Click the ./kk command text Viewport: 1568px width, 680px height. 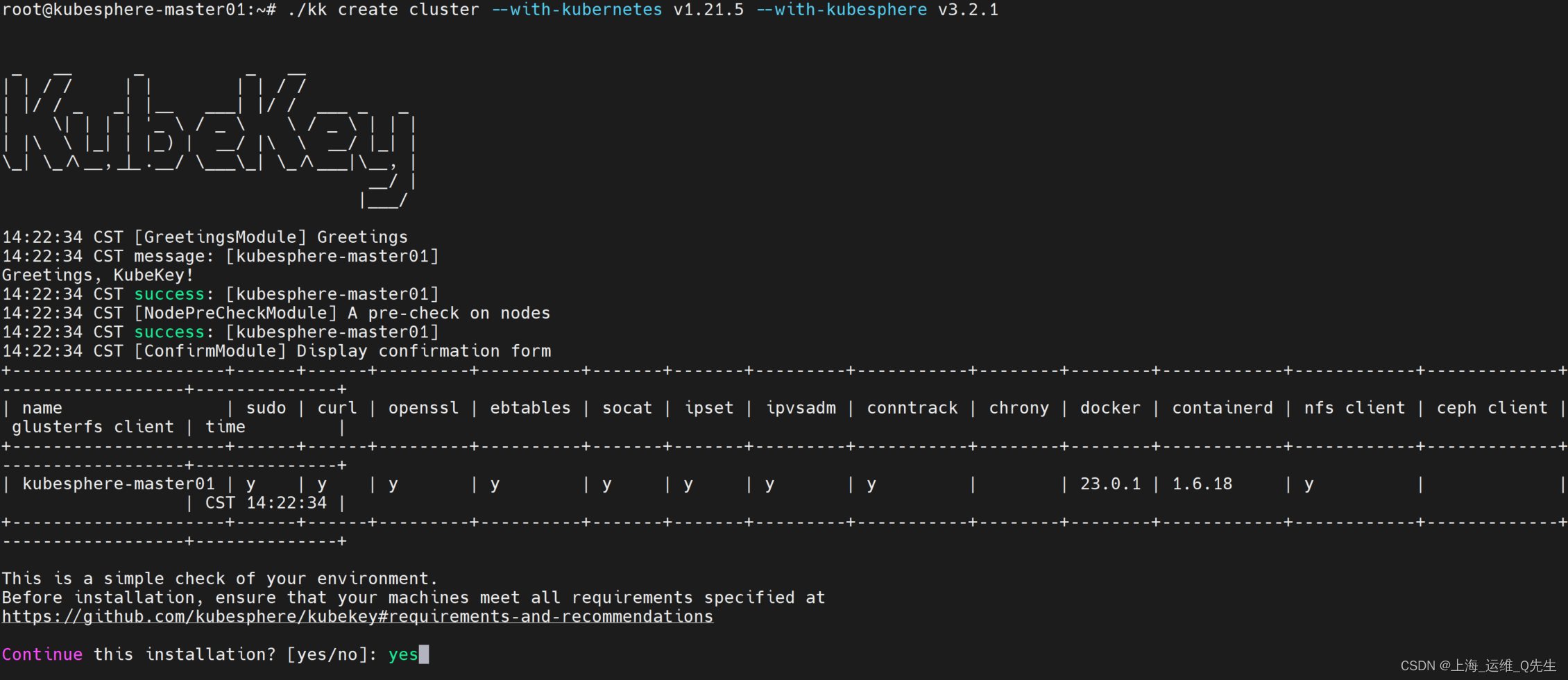307,10
